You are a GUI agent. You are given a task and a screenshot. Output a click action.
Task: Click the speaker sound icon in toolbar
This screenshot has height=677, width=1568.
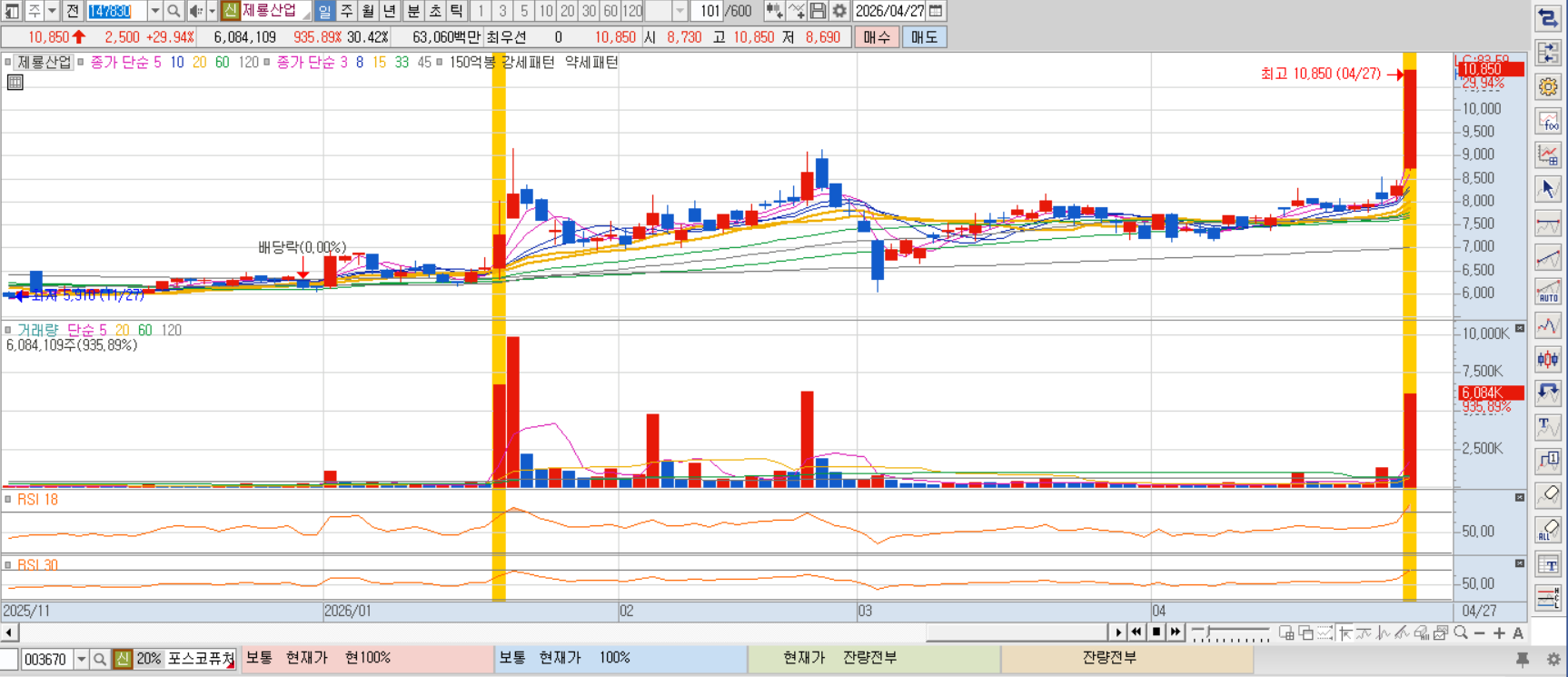click(195, 11)
